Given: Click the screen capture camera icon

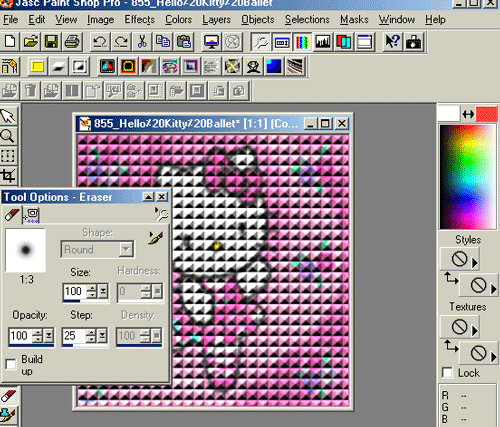Looking at the screenshot, I should pyautogui.click(x=413, y=42).
